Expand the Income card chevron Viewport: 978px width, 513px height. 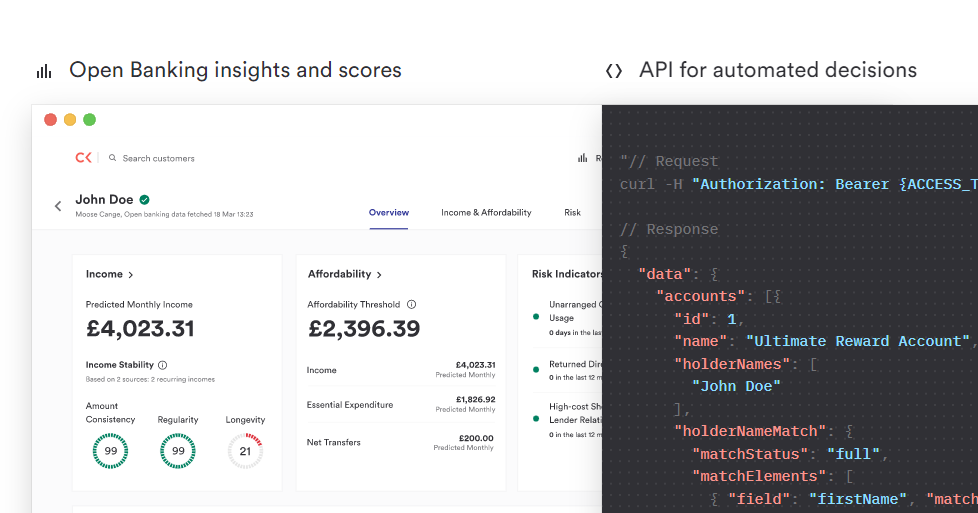pos(130,275)
